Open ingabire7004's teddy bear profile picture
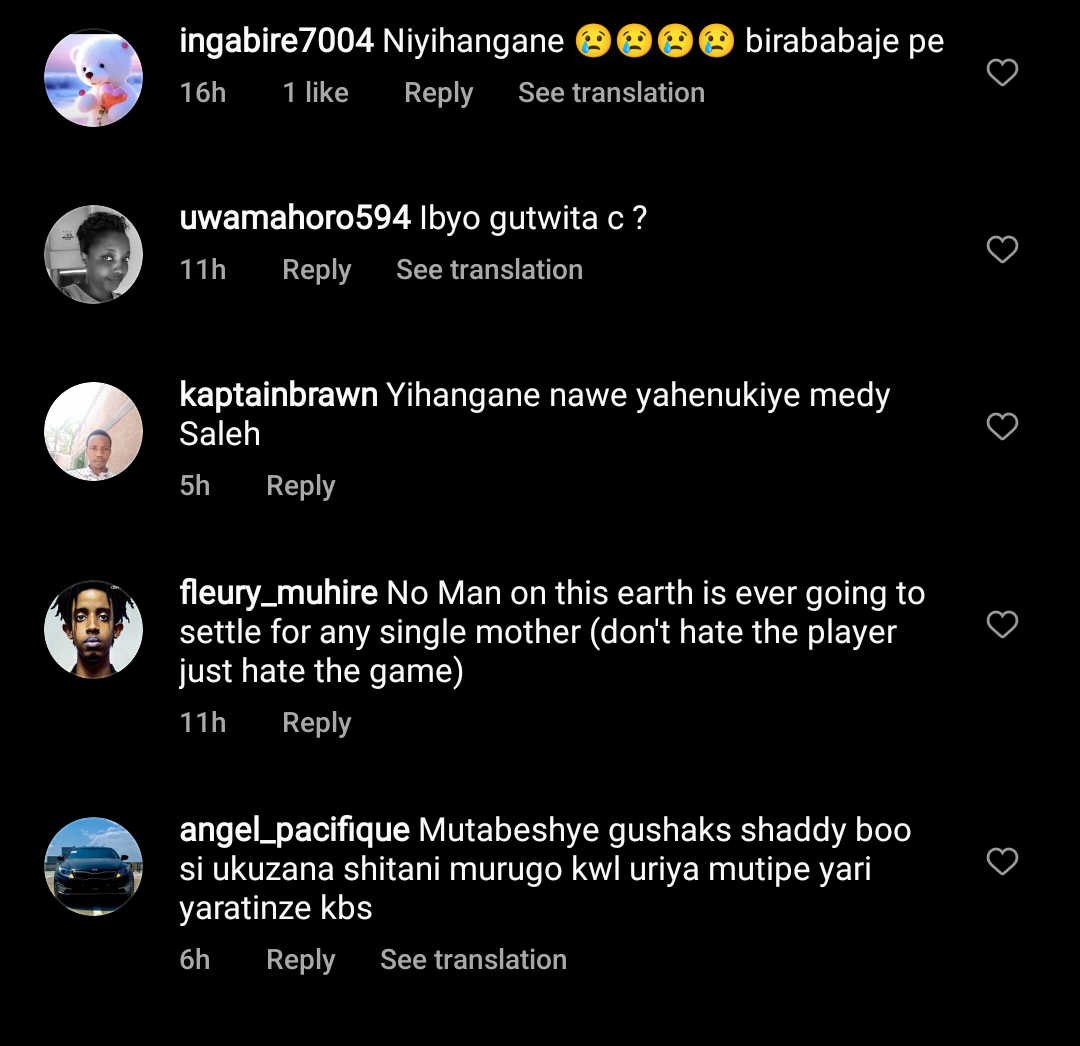Screen dimensions: 1080x1046 94,78
